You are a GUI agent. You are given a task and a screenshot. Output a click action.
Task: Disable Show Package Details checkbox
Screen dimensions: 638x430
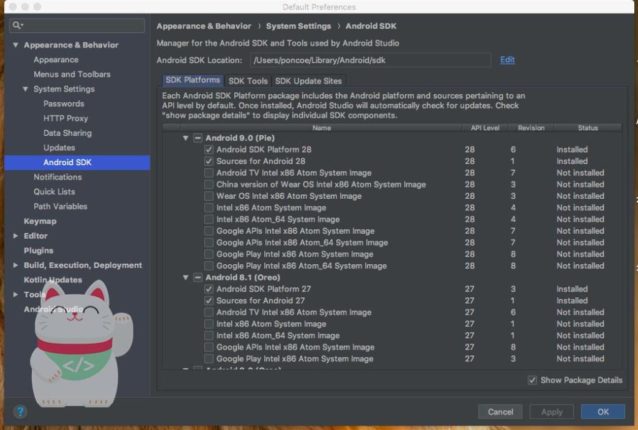click(531, 380)
